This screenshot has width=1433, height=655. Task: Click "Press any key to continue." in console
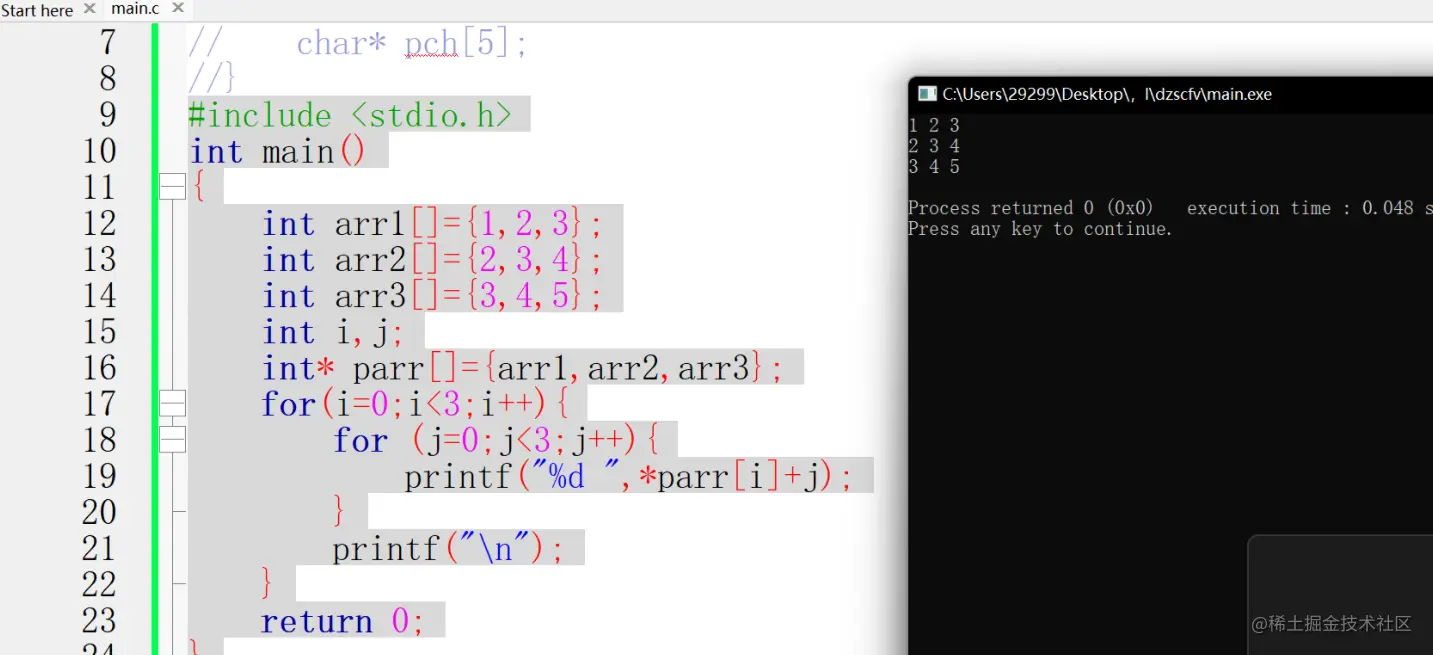[x=1040, y=229]
